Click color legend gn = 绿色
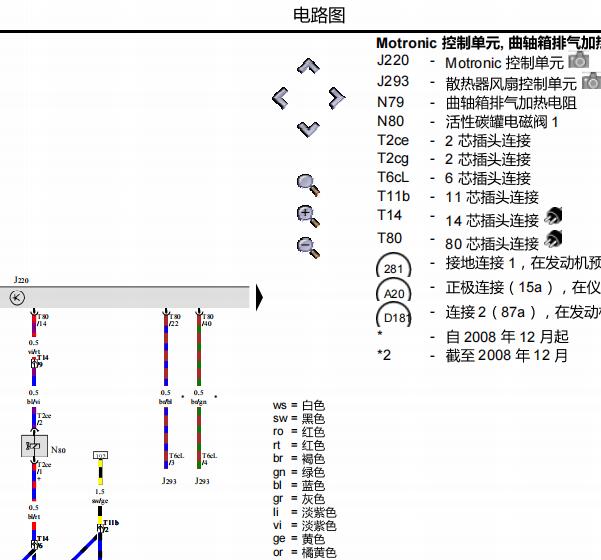601x560 pixels. [x=299, y=472]
